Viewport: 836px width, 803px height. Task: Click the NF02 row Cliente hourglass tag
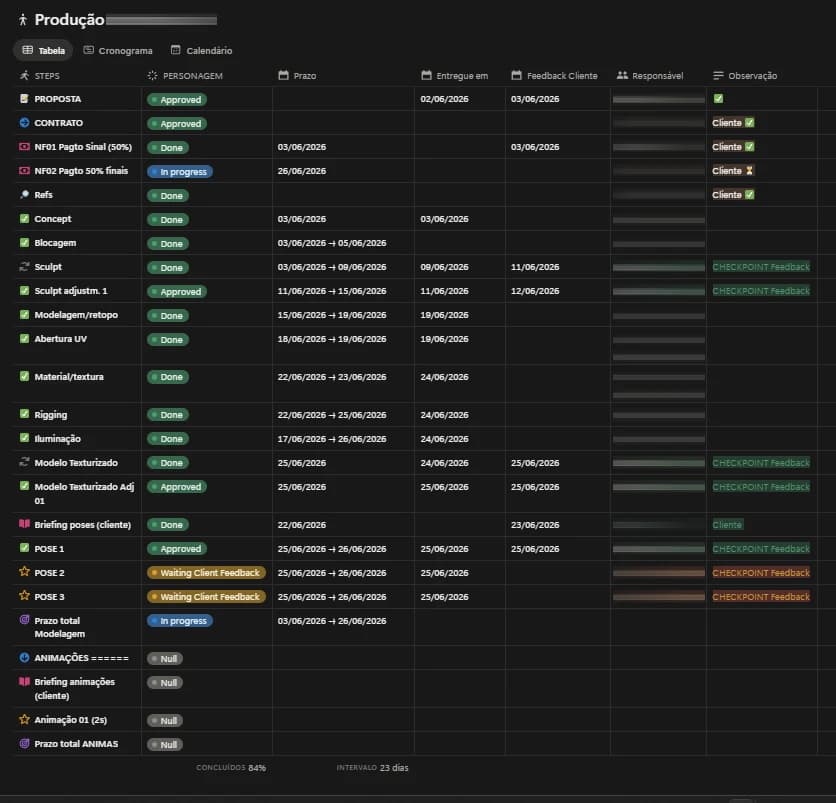pyautogui.click(x=733, y=171)
